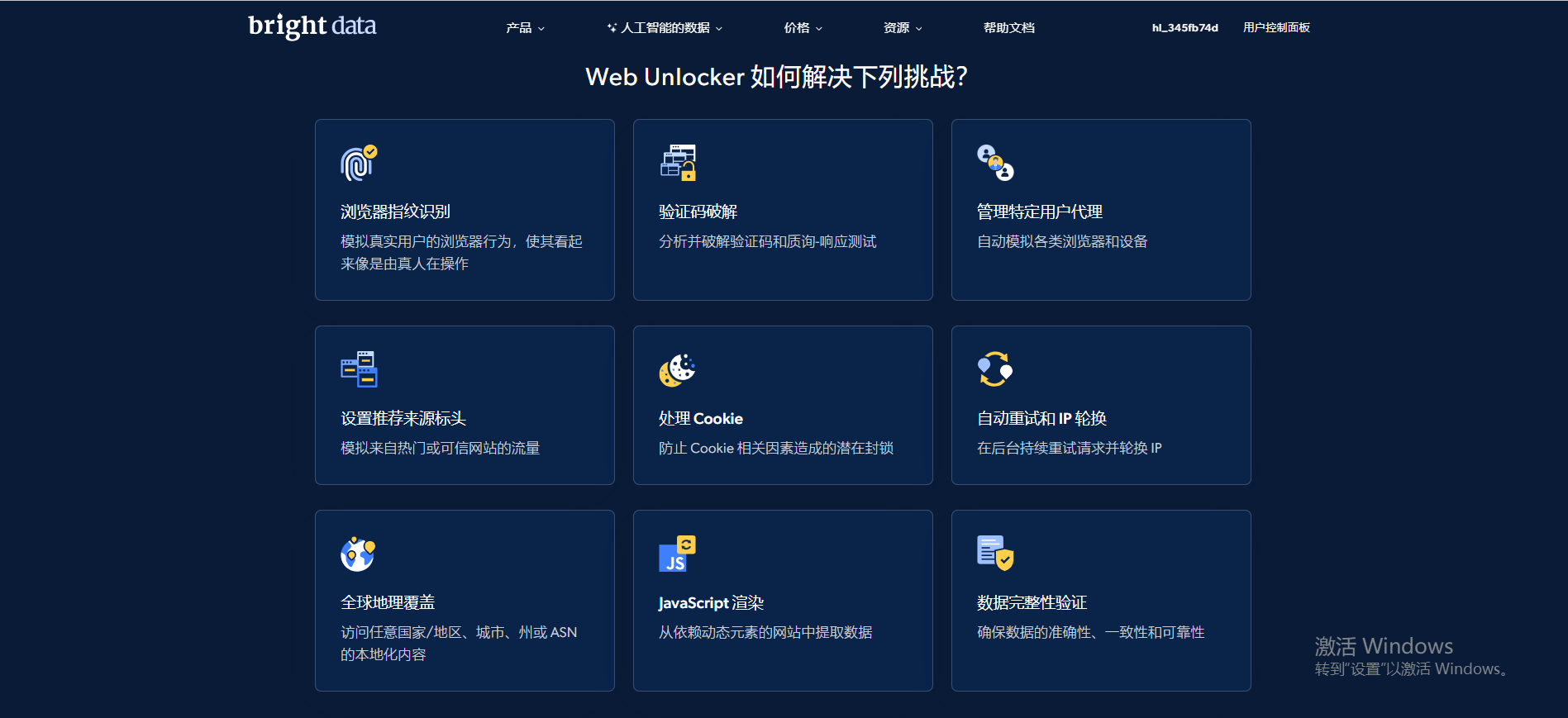The width and height of the screenshot is (1568, 718).
Task: Open the 价格 menu item
Action: point(797,28)
